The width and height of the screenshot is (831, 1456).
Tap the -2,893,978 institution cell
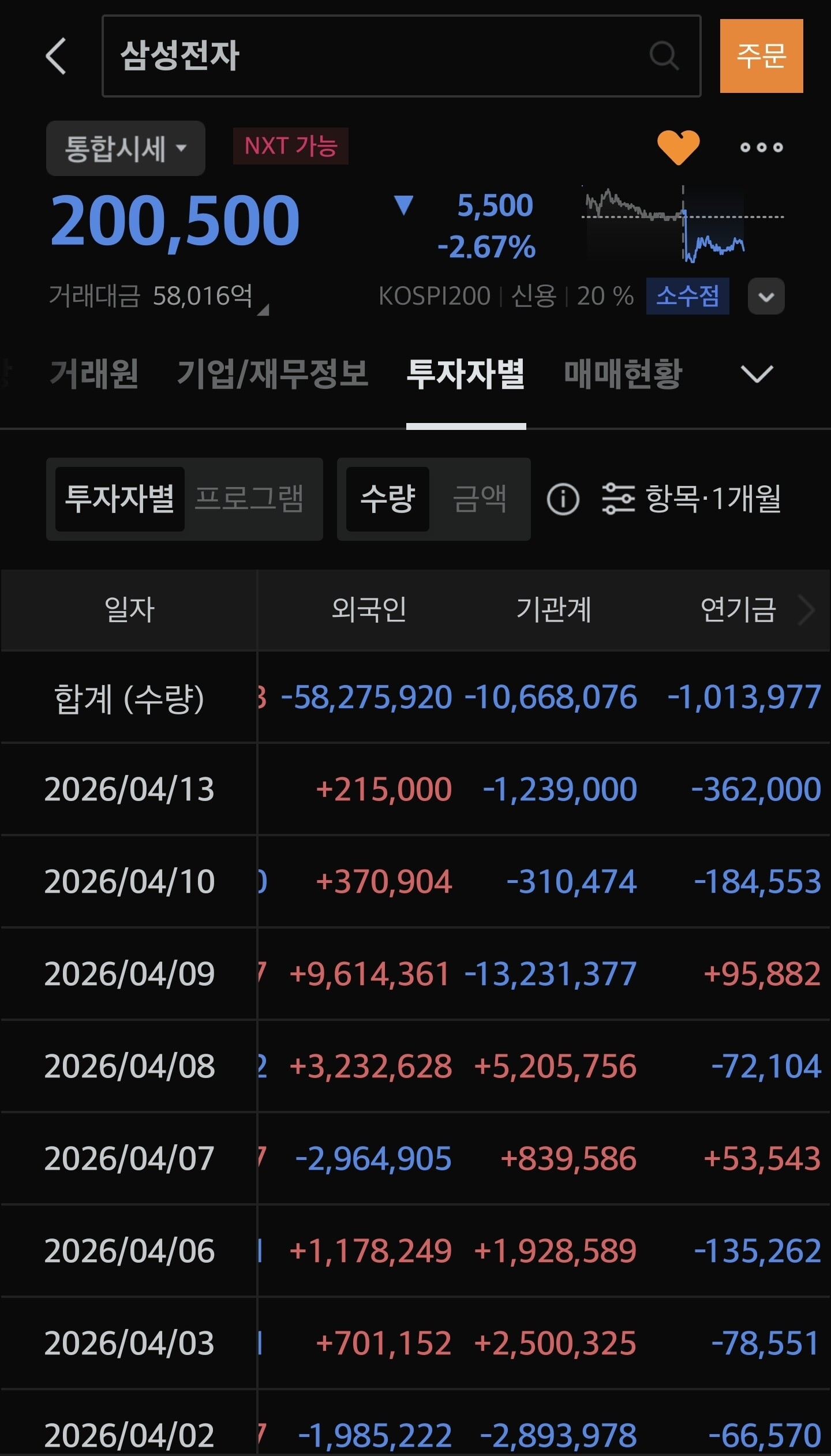pos(559,1436)
